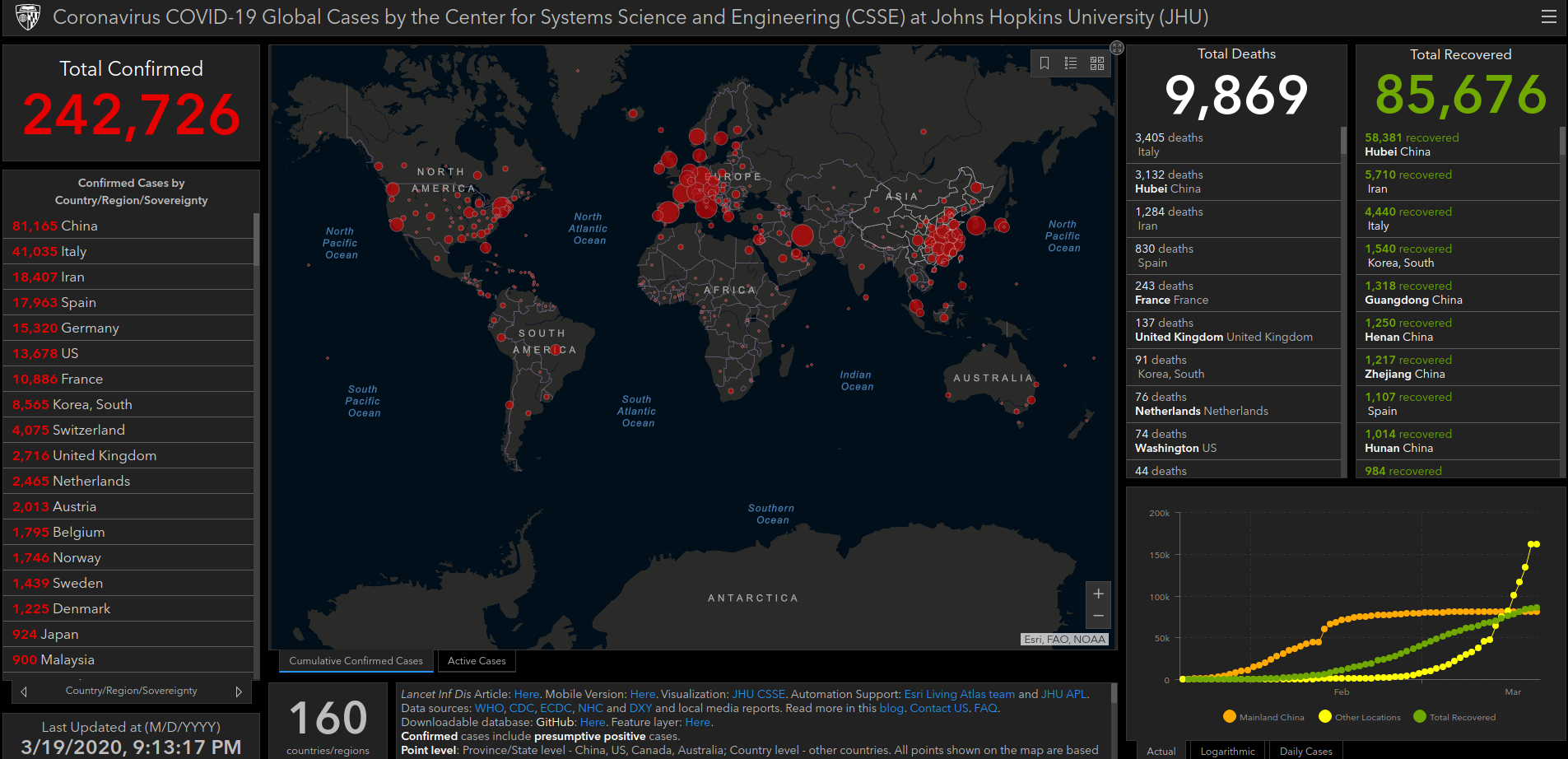1568x759 pixels.
Task: Click the large red circle over Iran
Action: pos(803,236)
